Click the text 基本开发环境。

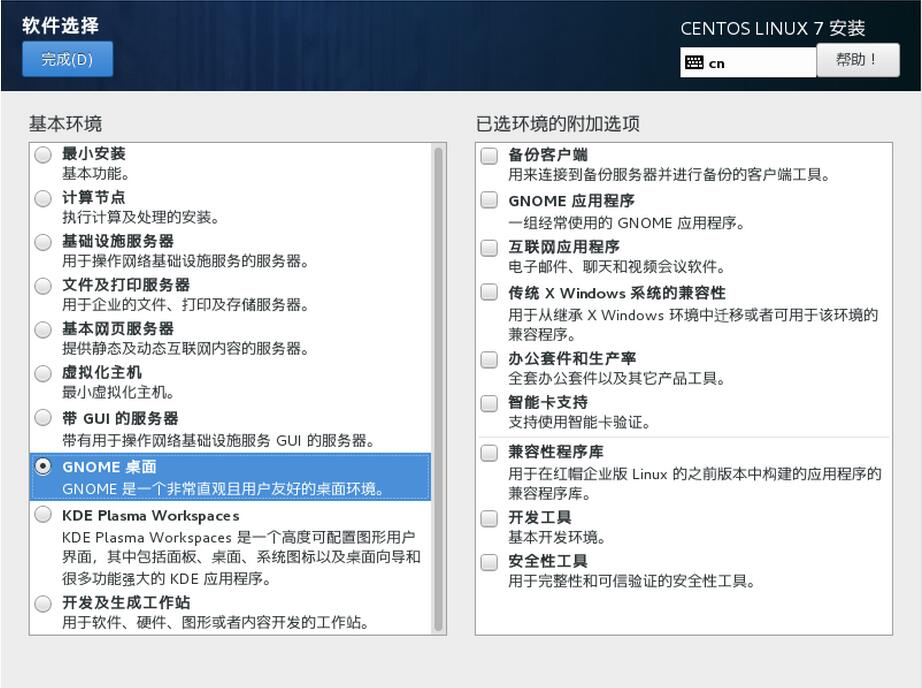click(557, 537)
